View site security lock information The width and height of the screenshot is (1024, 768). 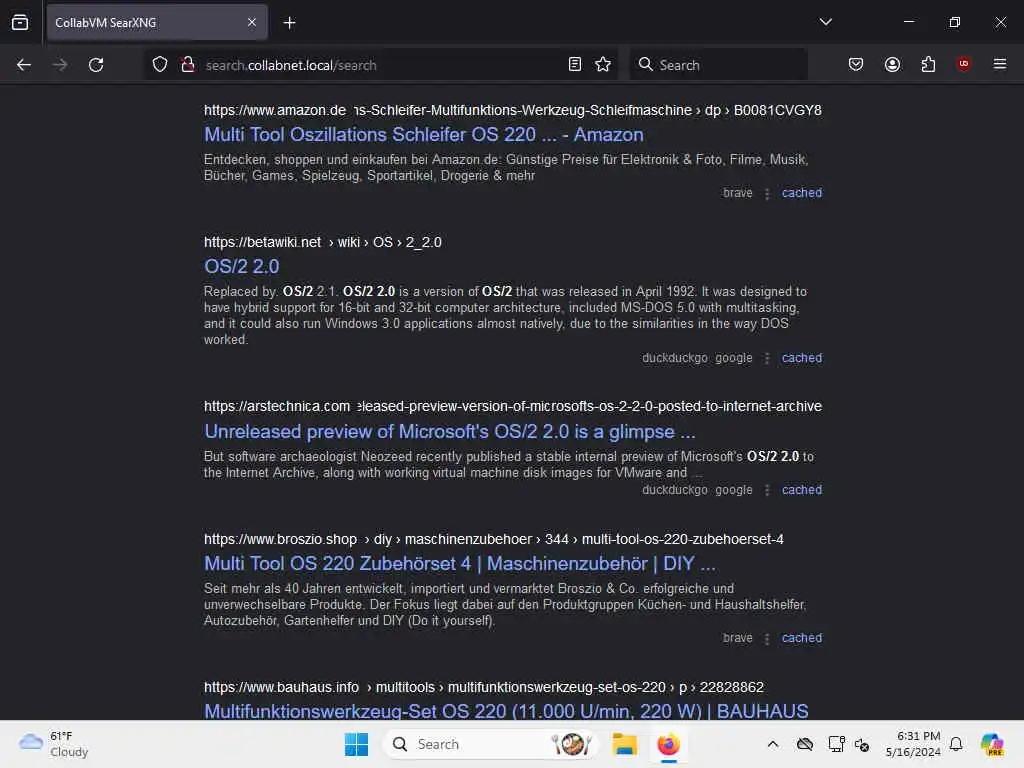coord(188,65)
